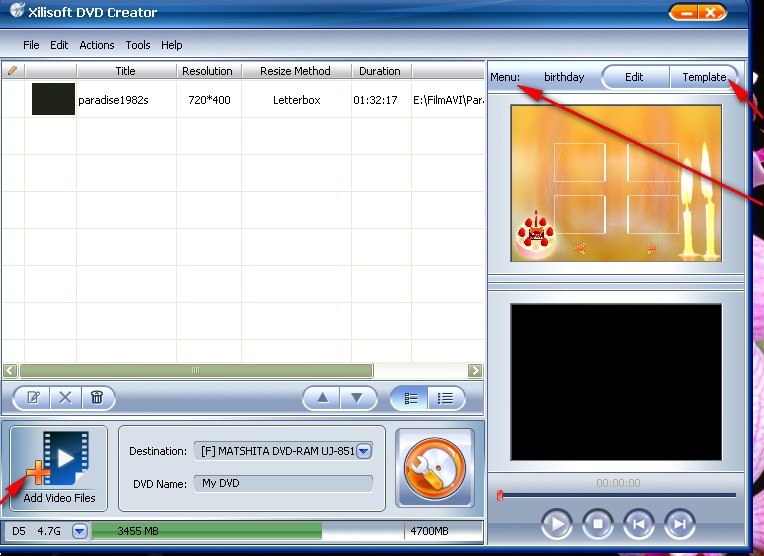Click the 3455 MB used space label
764x556 pixels.
click(x=138, y=531)
